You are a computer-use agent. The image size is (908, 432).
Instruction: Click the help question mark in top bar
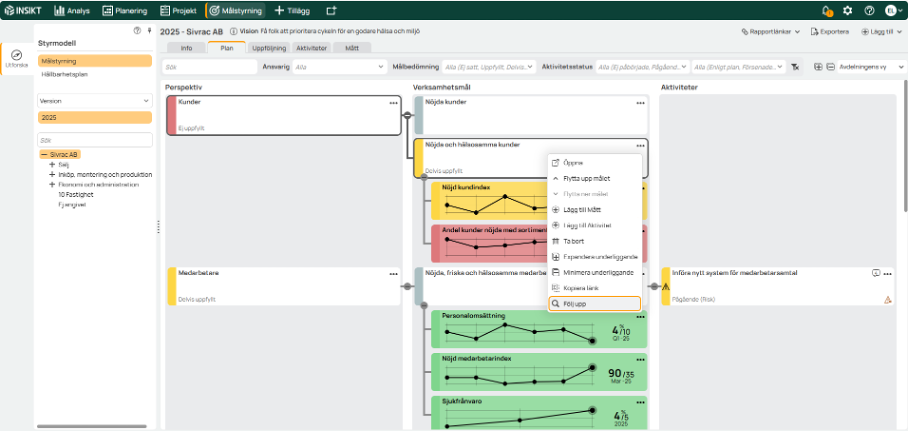click(869, 10)
